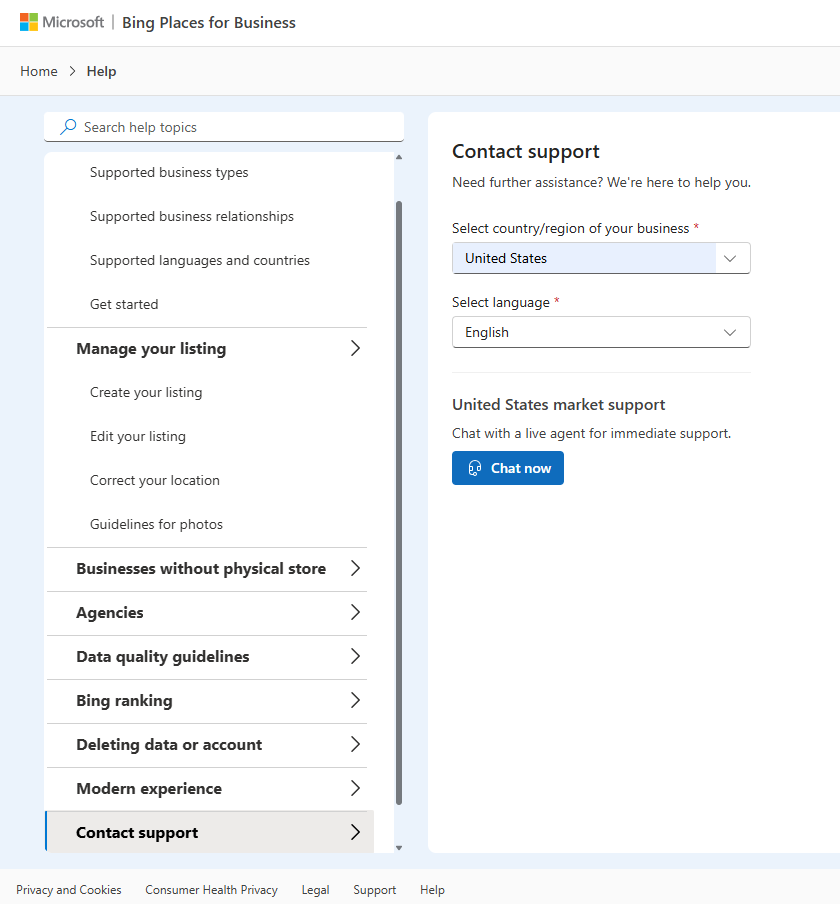Viewport: 840px width, 904px height.
Task: Click the Chat now button
Action: pos(507,468)
